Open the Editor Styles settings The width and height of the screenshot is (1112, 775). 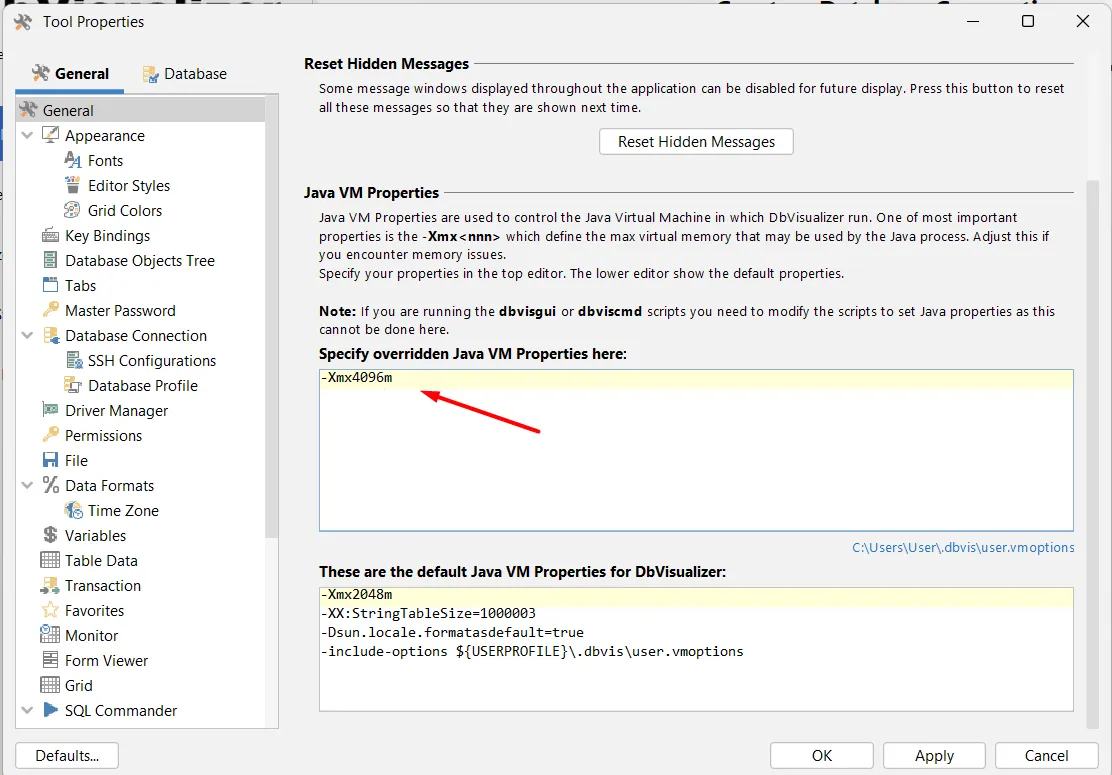[129, 185]
